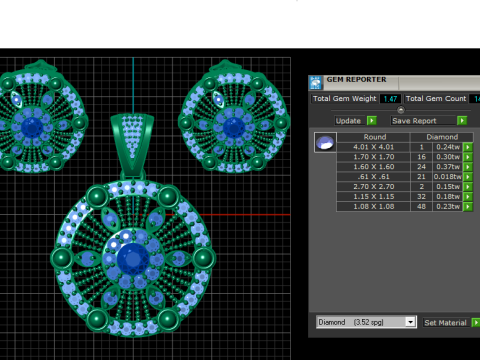The height and width of the screenshot is (360, 480).
Task: Collapse the panel using the small round arrow
Action: click(x=401, y=110)
